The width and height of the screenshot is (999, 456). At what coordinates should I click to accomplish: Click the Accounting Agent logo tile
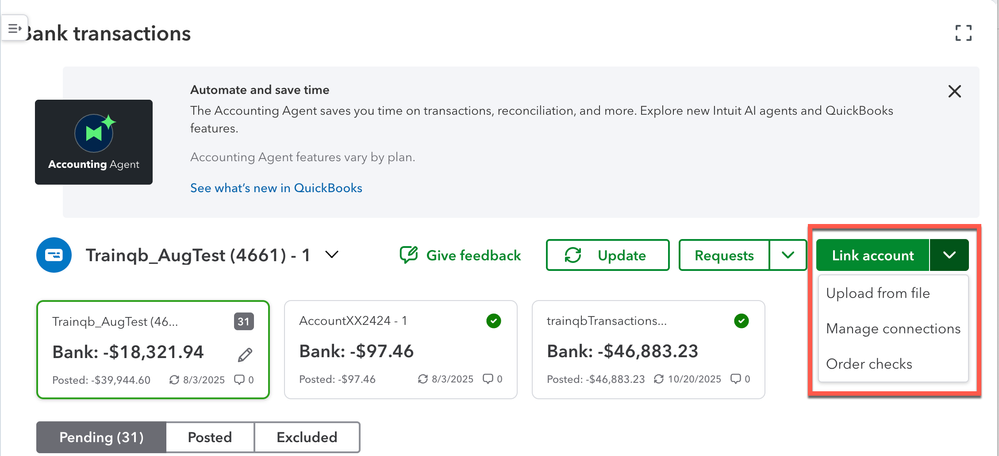click(x=93, y=141)
